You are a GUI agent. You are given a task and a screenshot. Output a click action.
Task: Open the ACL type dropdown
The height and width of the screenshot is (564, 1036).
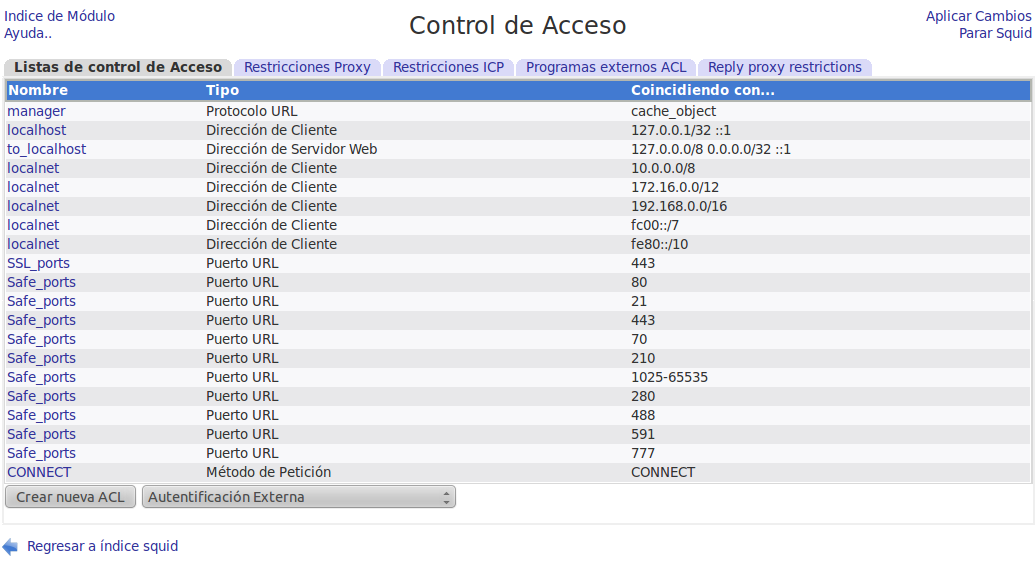click(298, 497)
